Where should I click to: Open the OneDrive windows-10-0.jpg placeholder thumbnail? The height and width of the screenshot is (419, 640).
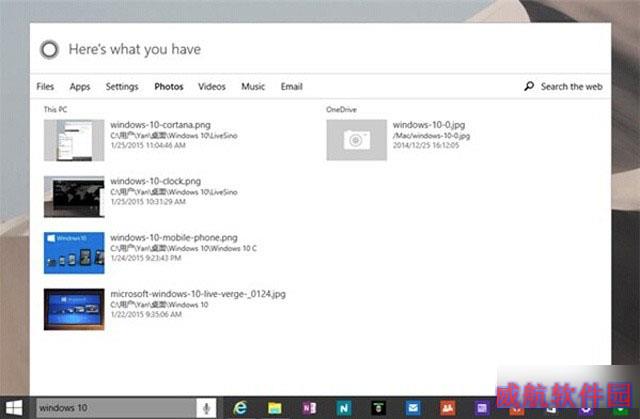[357, 140]
